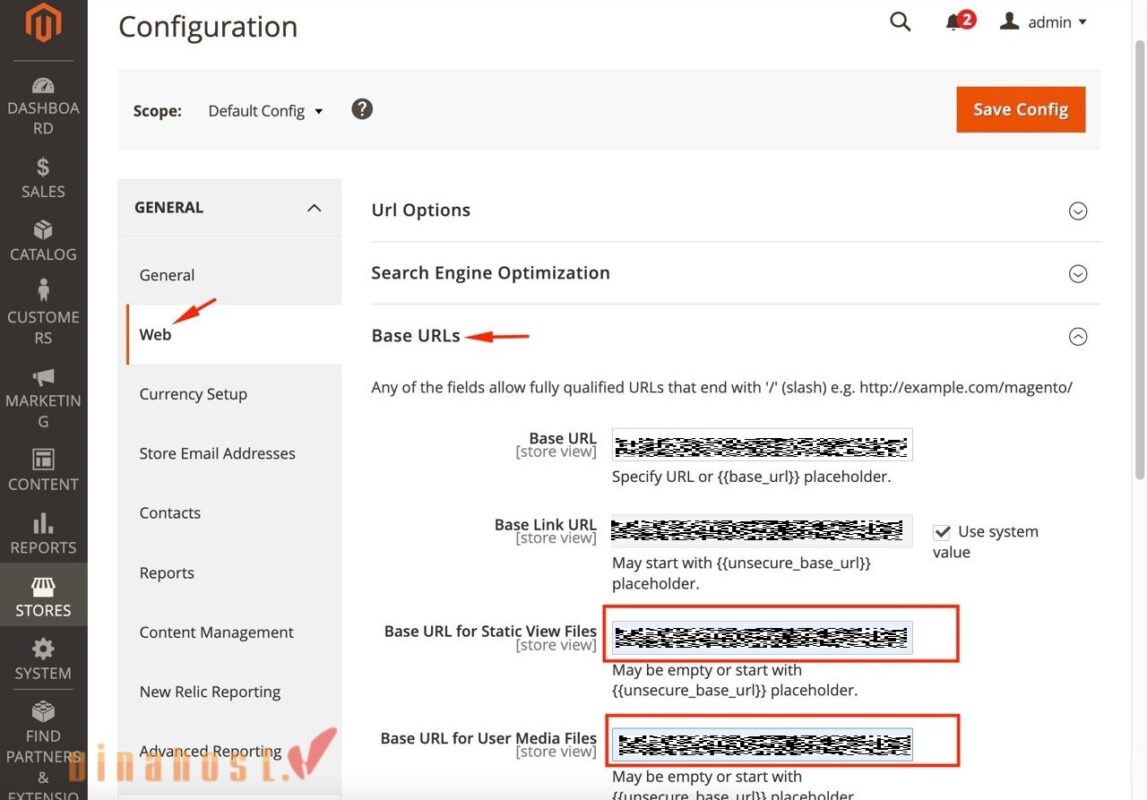Open the notifications bell icon
The image size is (1147, 800).
(x=954, y=23)
